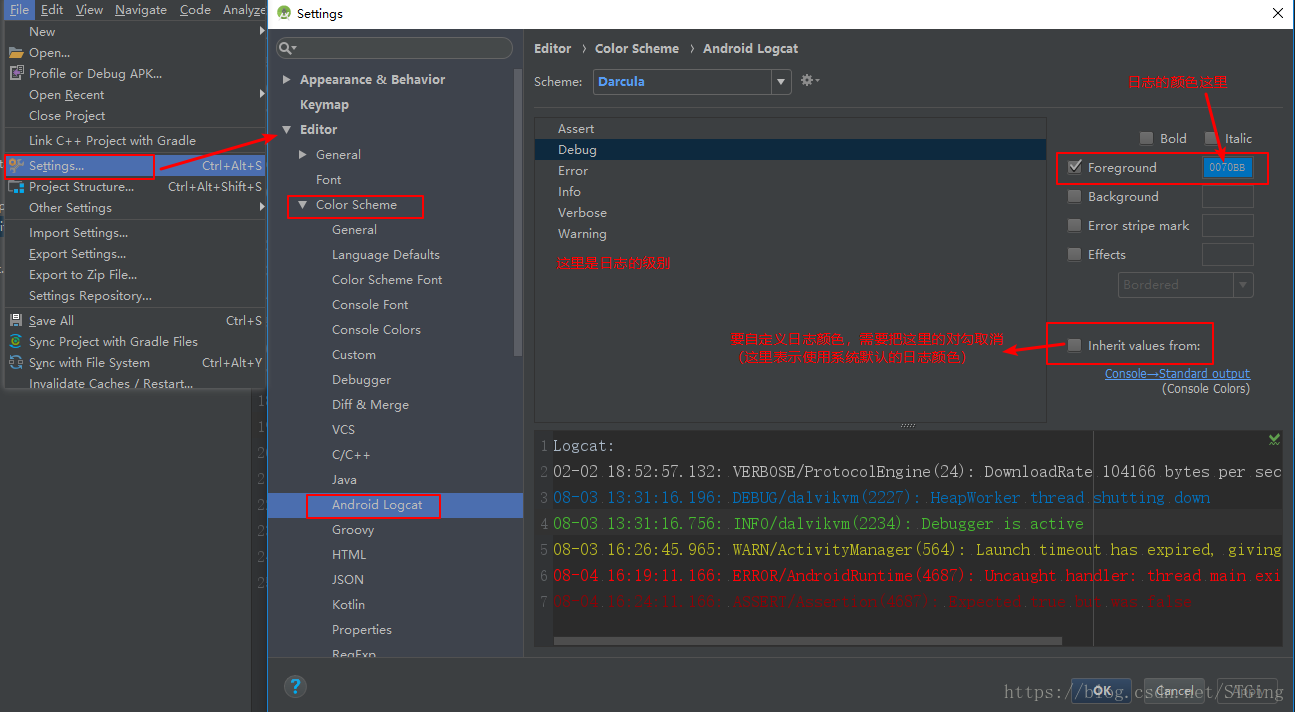
Task: Click the Save All disk icon
Action: [16, 321]
